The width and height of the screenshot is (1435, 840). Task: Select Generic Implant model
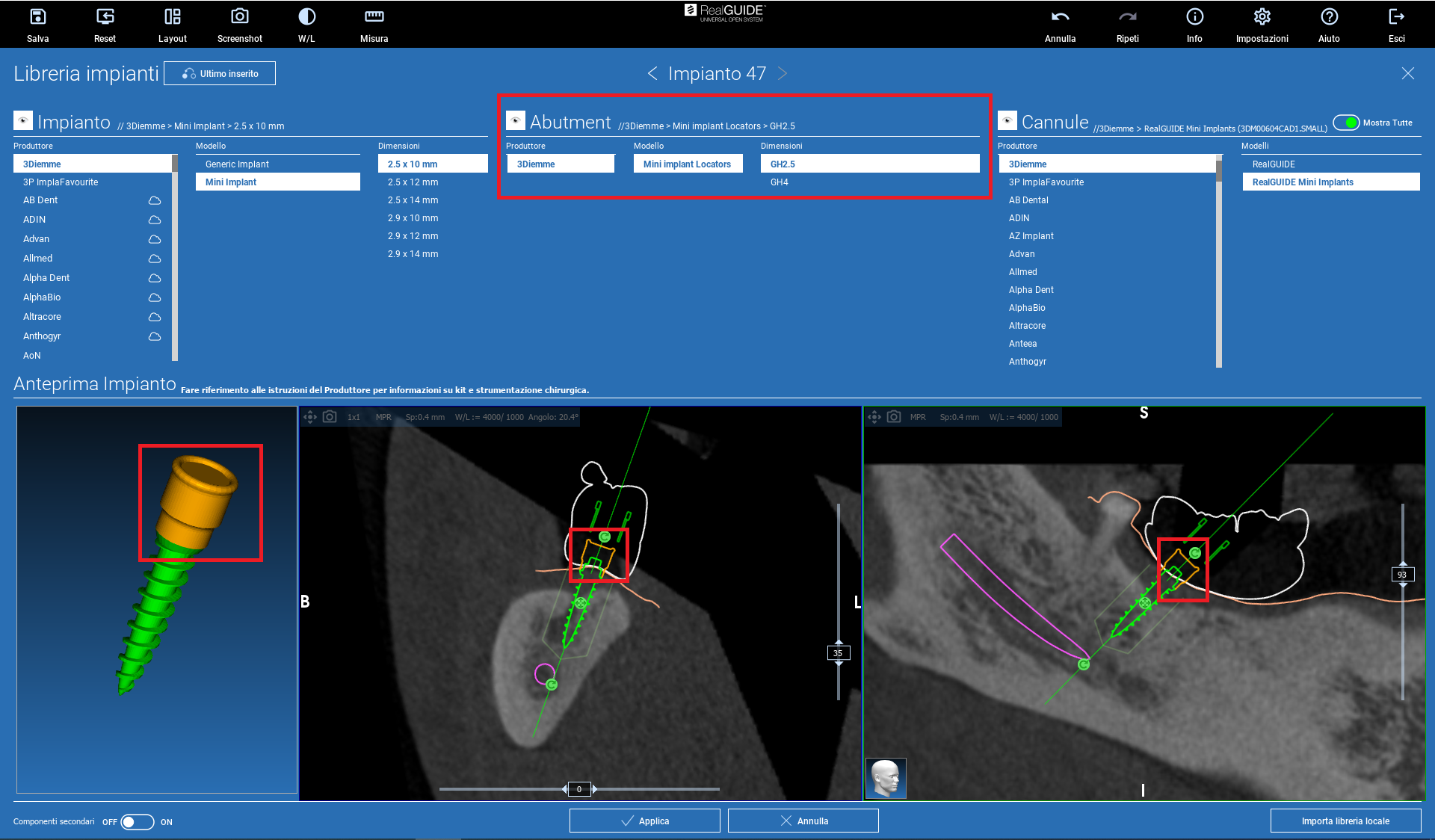coord(237,164)
